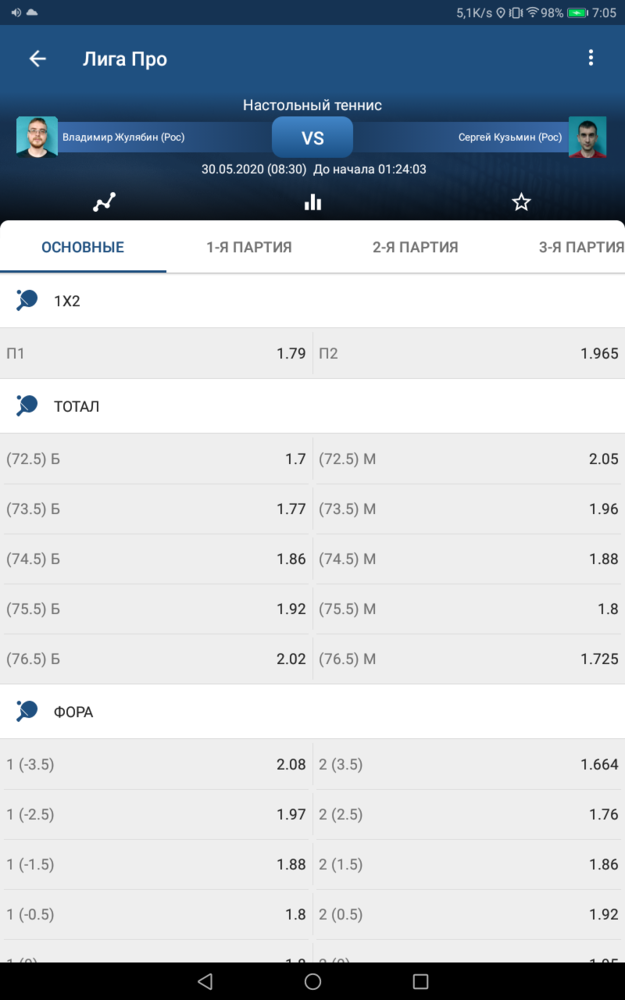
Task: Switch to the 1-Я ПАРТИЯ tab
Action: [249, 247]
